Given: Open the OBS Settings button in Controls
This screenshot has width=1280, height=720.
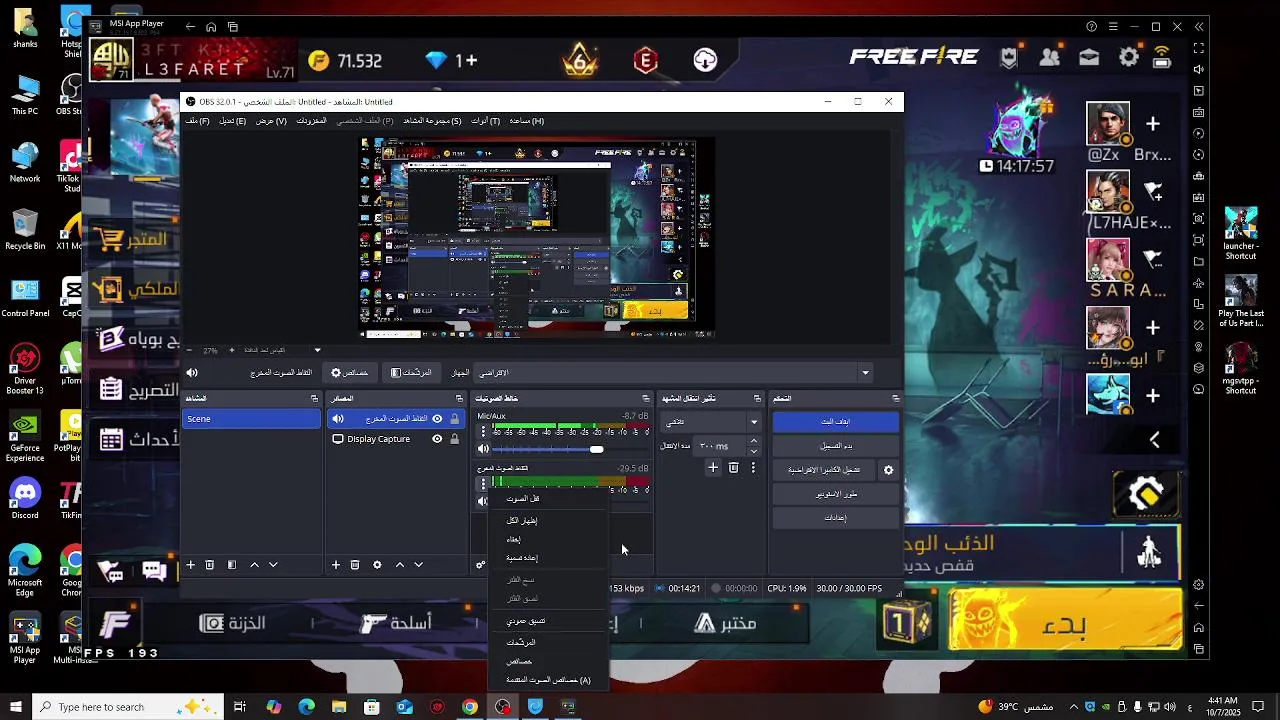Looking at the screenshot, I should tap(835, 518).
